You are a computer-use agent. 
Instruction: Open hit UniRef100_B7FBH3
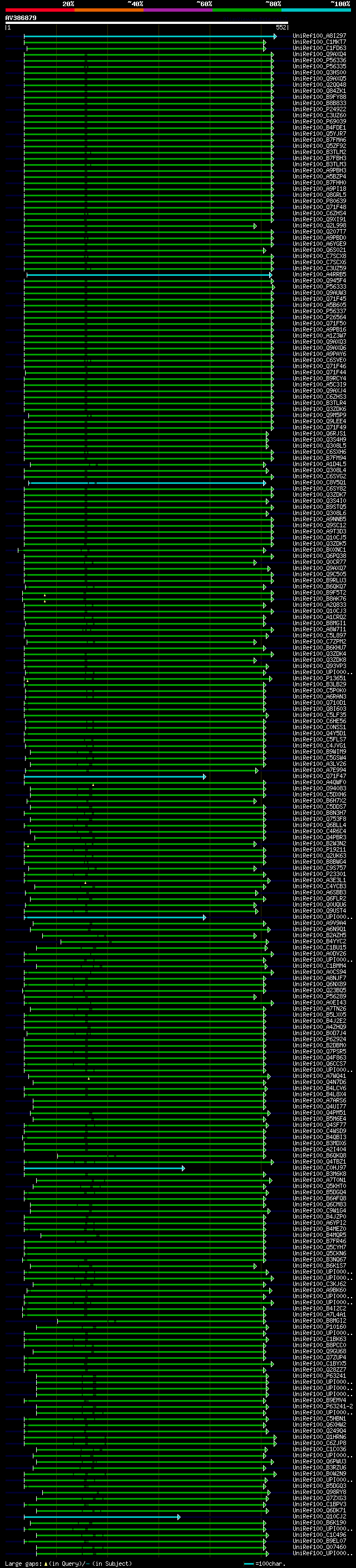pyautogui.click(x=319, y=159)
